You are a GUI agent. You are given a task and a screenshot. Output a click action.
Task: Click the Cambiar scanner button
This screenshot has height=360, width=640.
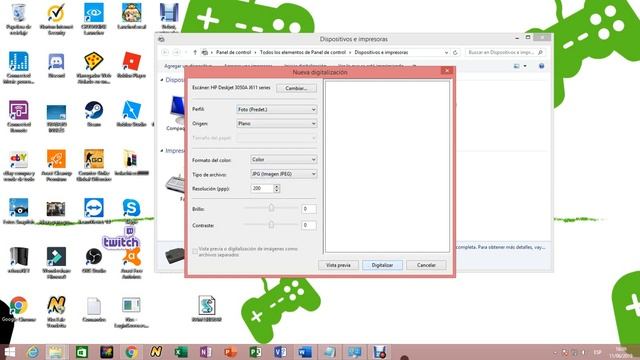pyautogui.click(x=296, y=88)
